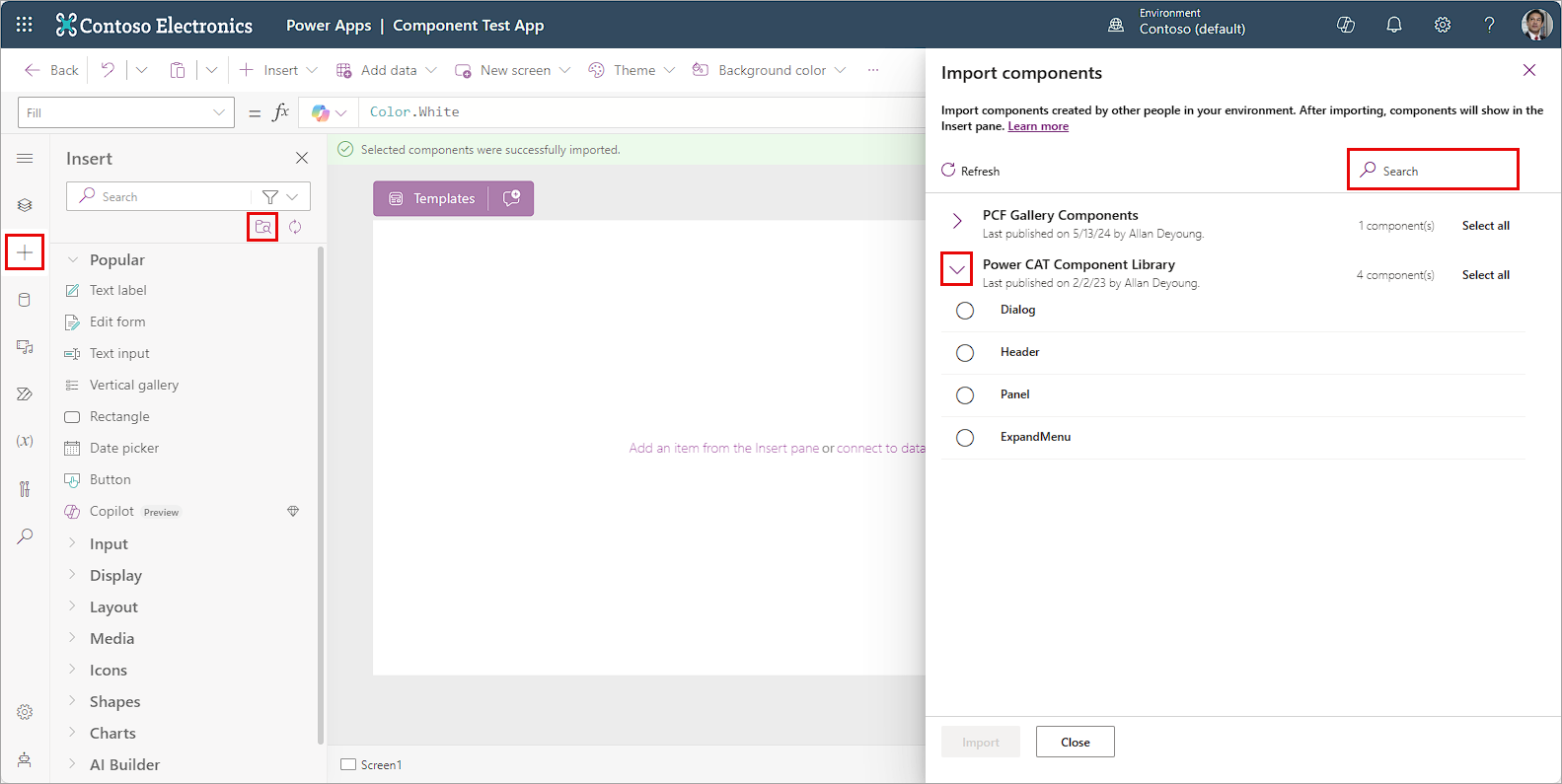Open the paste options dropdown arrow
The image size is (1562, 784).
211,70
